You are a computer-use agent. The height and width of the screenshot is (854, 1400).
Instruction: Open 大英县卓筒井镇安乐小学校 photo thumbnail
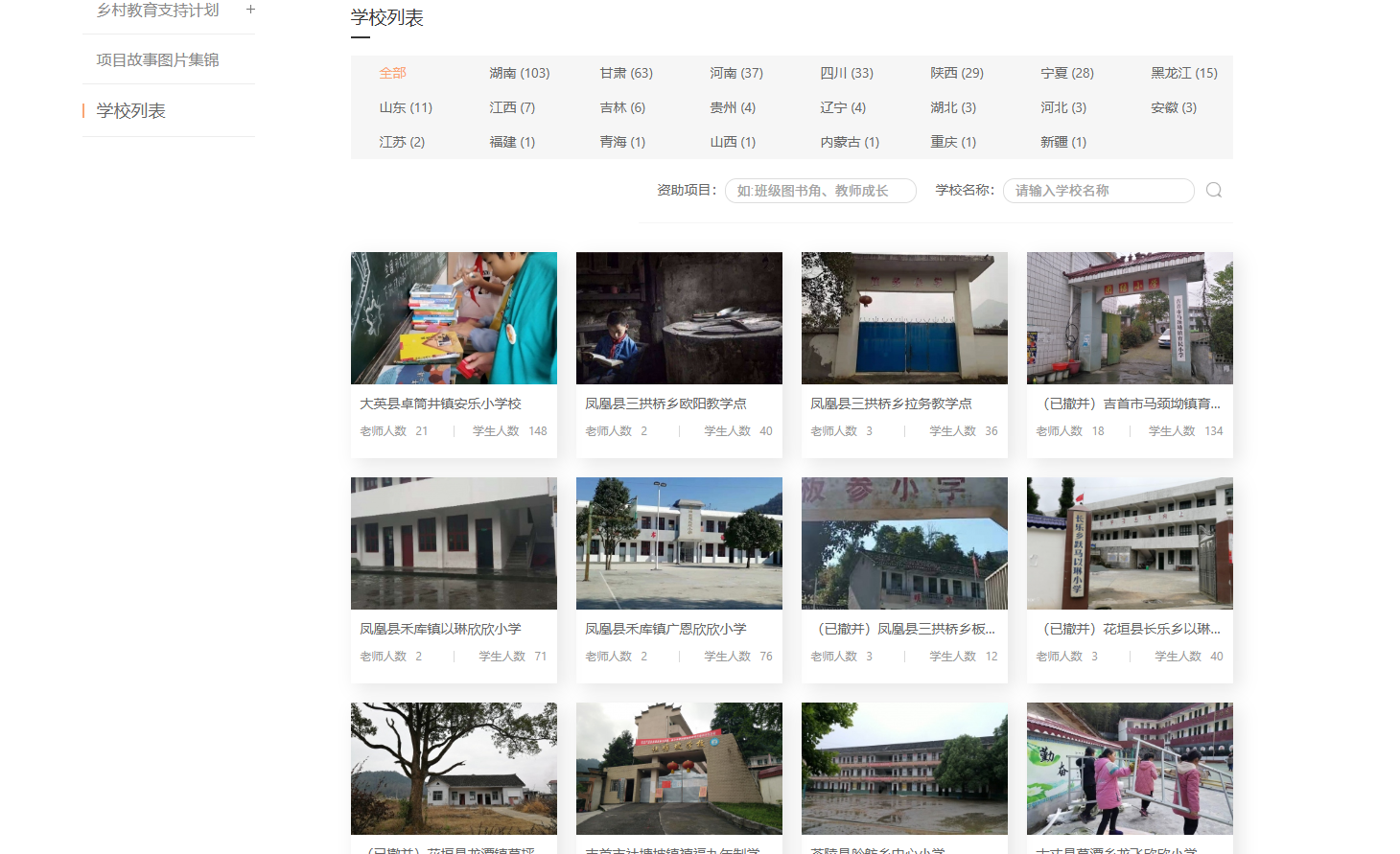454,318
